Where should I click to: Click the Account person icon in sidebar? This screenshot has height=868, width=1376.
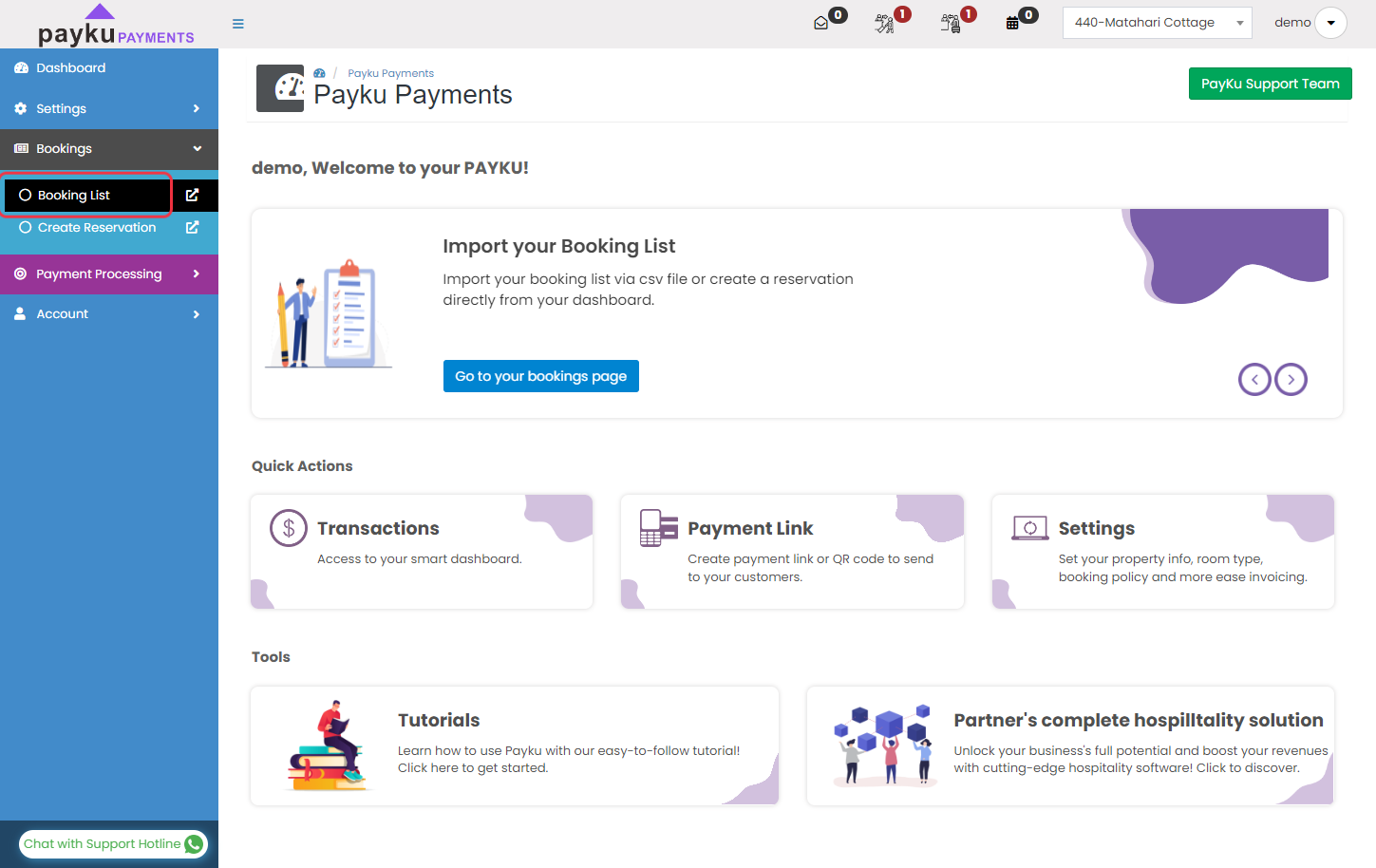click(x=20, y=313)
